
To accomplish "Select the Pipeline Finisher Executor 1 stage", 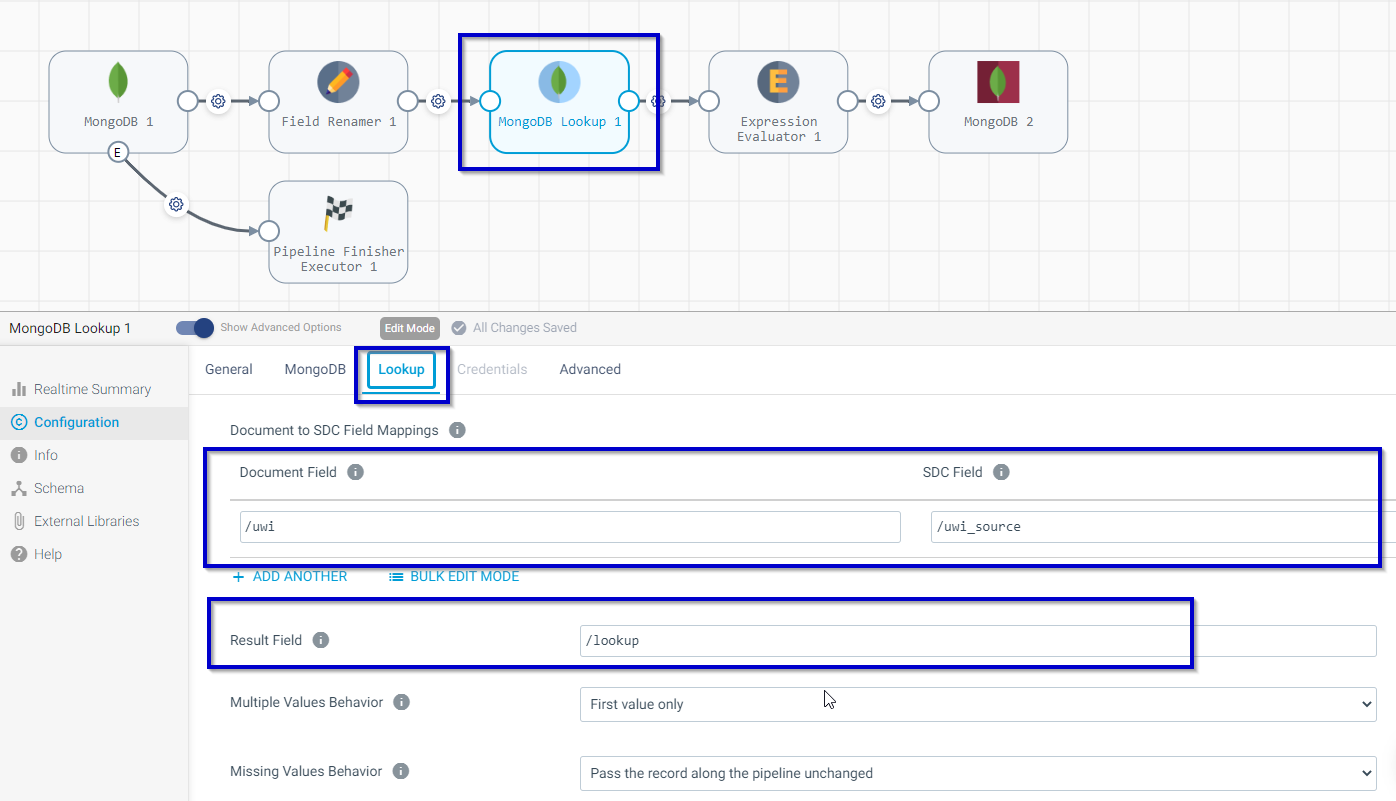I will (338, 232).
